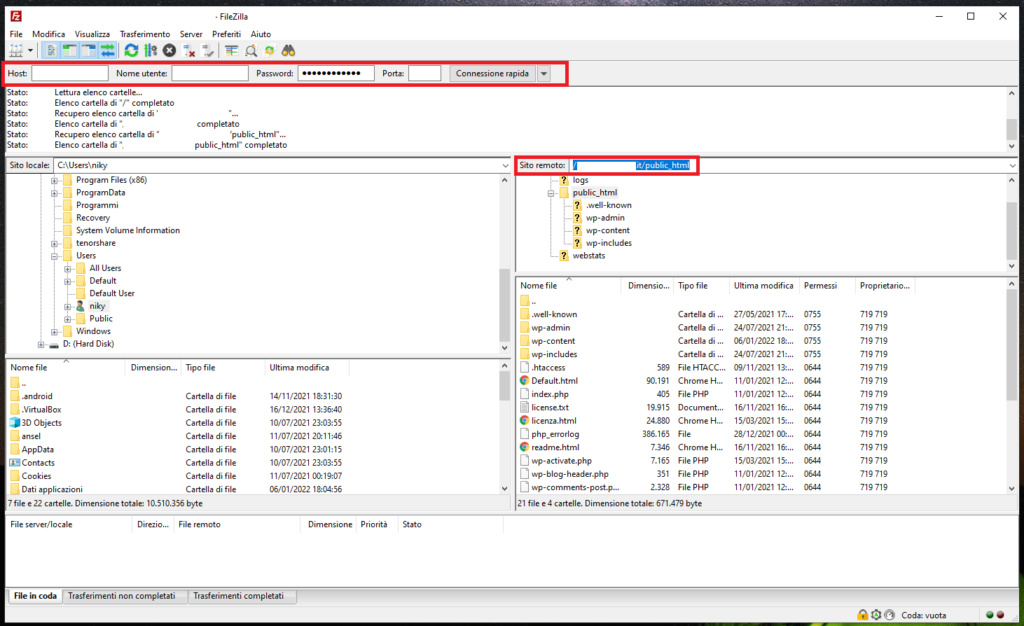
Task: Reconnect to the last server
Action: click(x=208, y=50)
